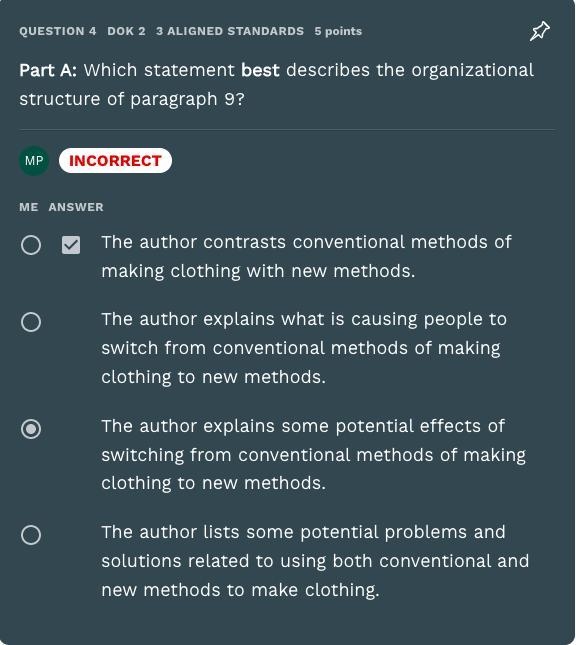576x645 pixels.
Task: Click answer text 'contrasts conventional methods of making clothing'
Action: [x=307, y=257]
